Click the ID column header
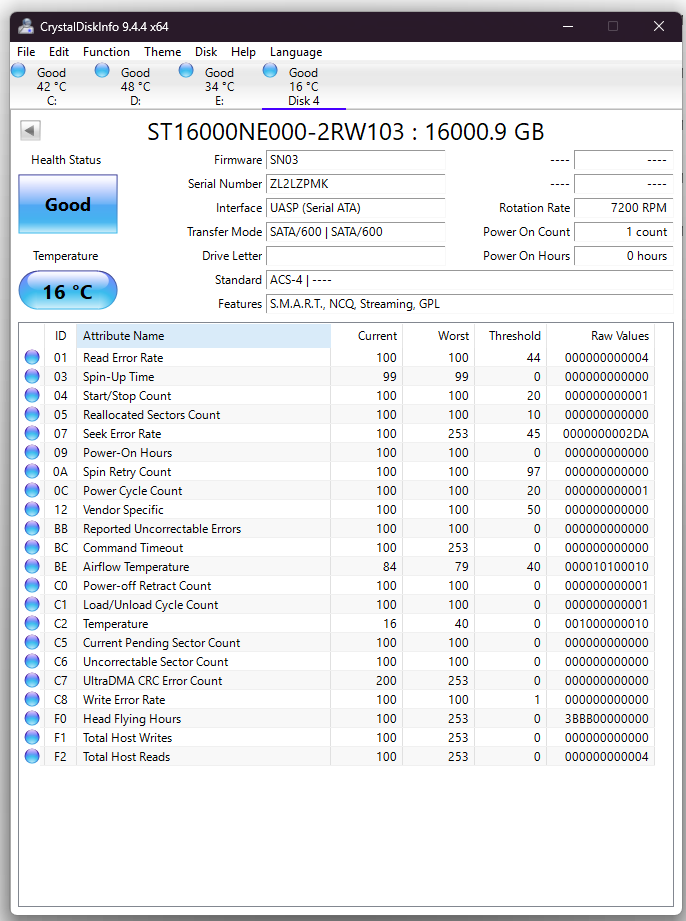Screen dimensions: 686x921 [x=60, y=336]
